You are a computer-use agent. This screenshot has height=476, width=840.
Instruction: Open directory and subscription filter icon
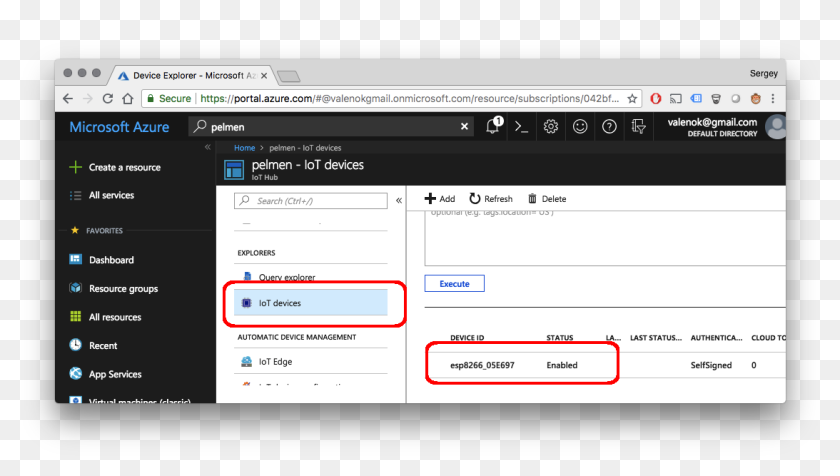coord(638,126)
